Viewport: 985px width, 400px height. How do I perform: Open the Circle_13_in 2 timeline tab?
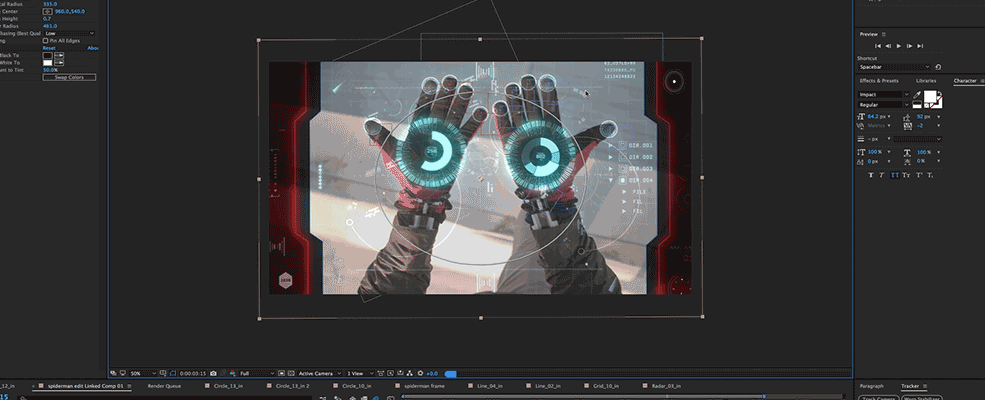coord(293,386)
